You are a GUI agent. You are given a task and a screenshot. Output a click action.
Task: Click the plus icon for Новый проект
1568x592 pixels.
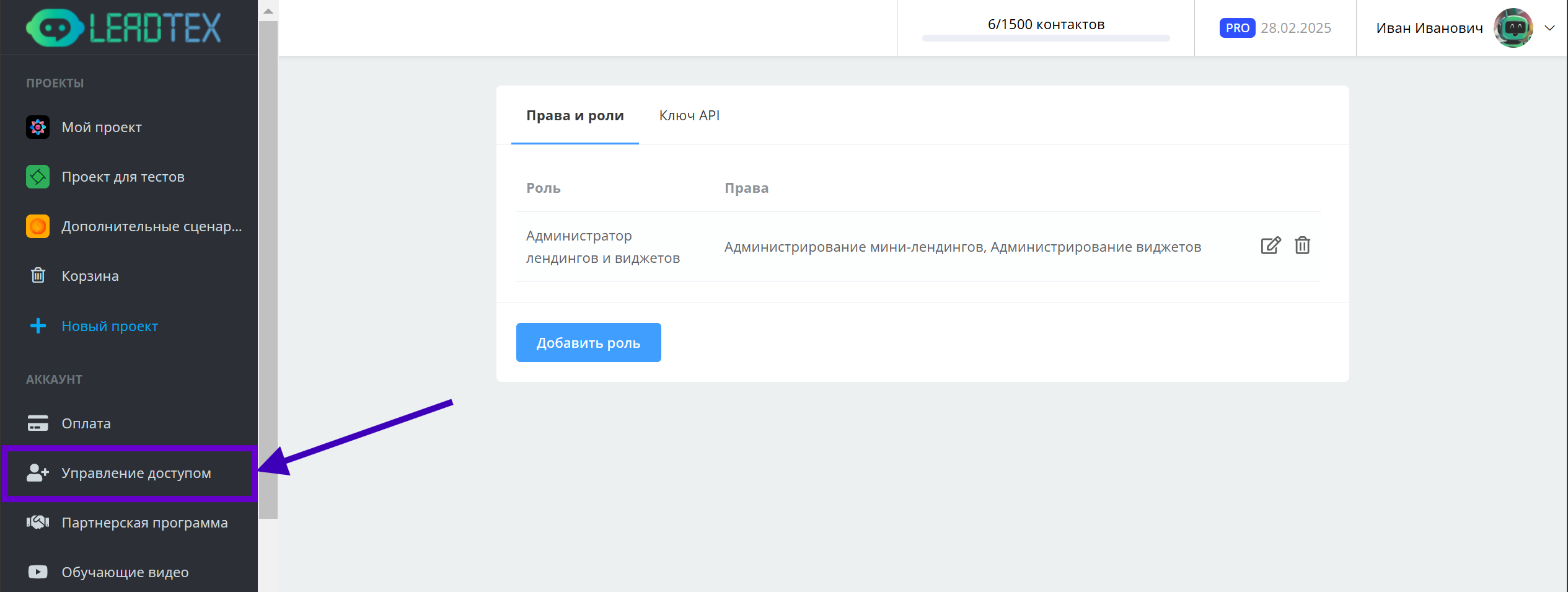pos(38,326)
